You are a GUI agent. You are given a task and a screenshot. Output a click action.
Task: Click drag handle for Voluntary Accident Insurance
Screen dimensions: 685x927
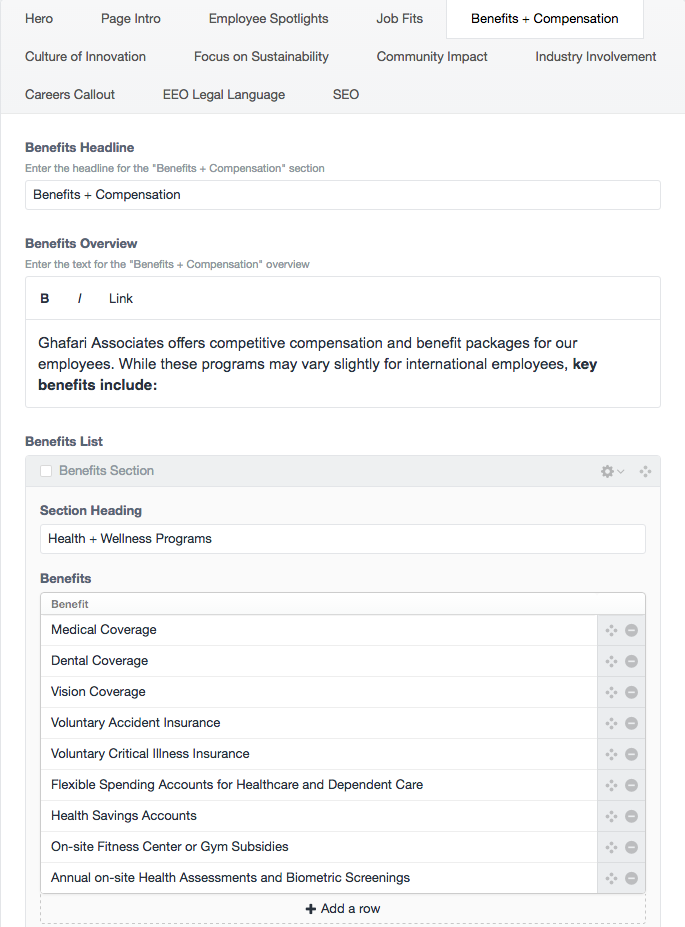611,723
